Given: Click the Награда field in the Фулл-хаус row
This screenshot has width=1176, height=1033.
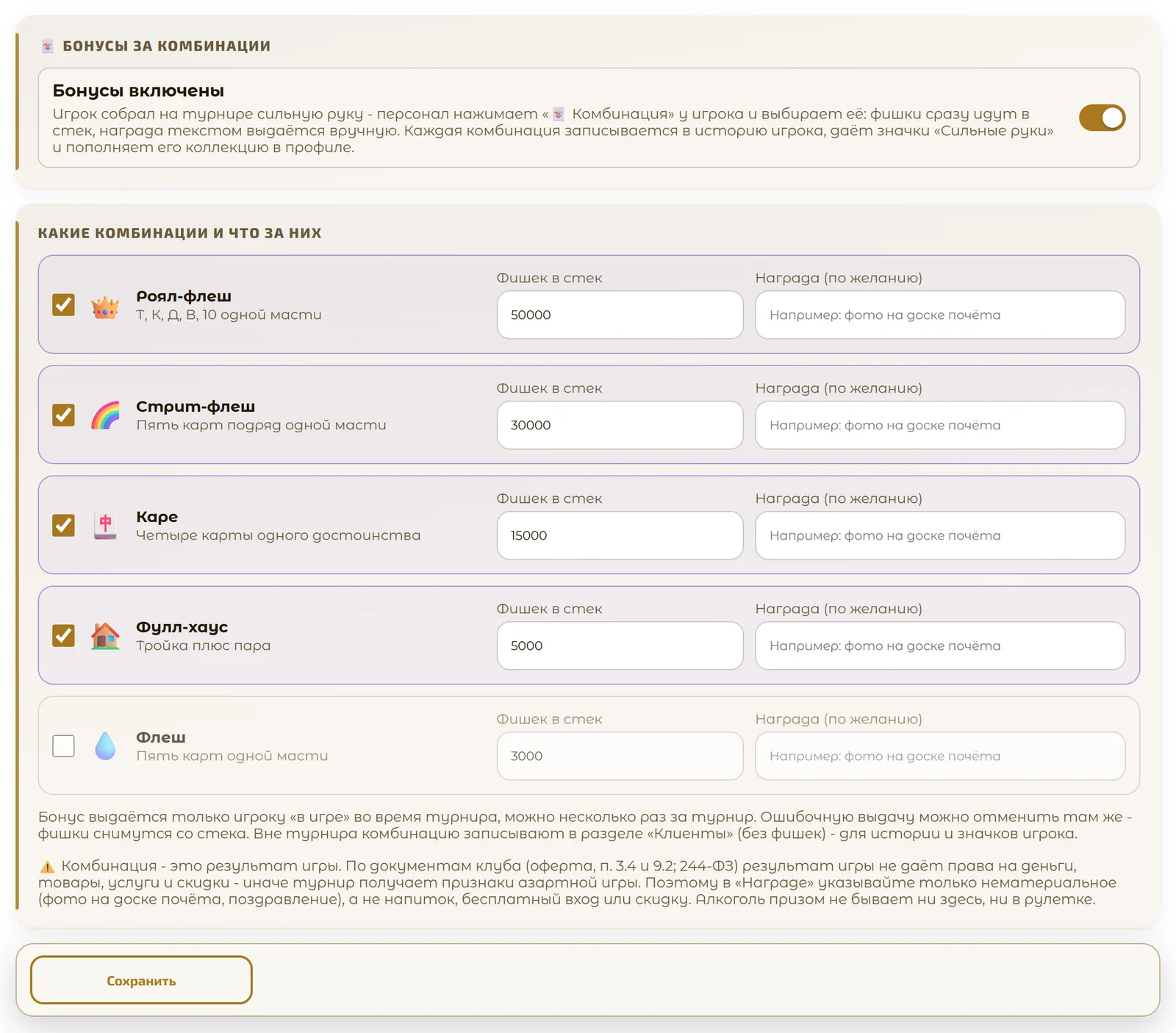Looking at the screenshot, I should [940, 646].
